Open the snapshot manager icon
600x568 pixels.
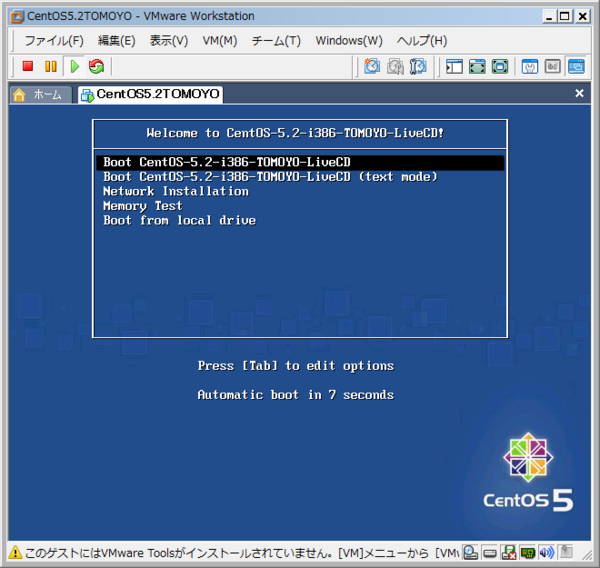tap(418, 66)
